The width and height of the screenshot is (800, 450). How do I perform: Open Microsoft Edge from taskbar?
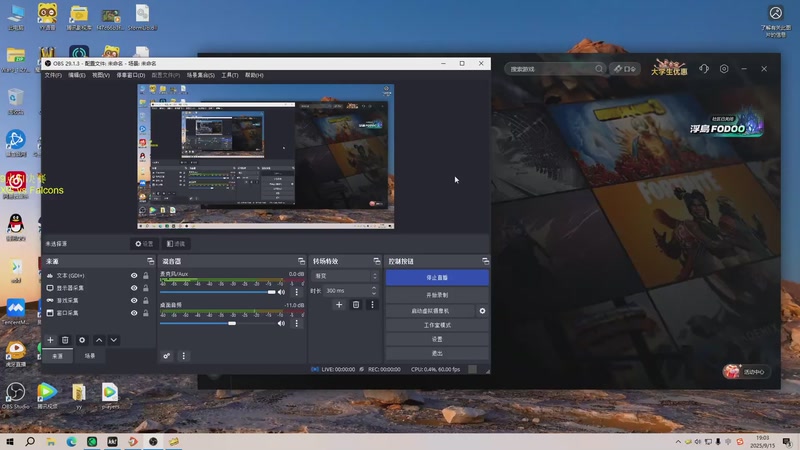pyautogui.click(x=71, y=442)
